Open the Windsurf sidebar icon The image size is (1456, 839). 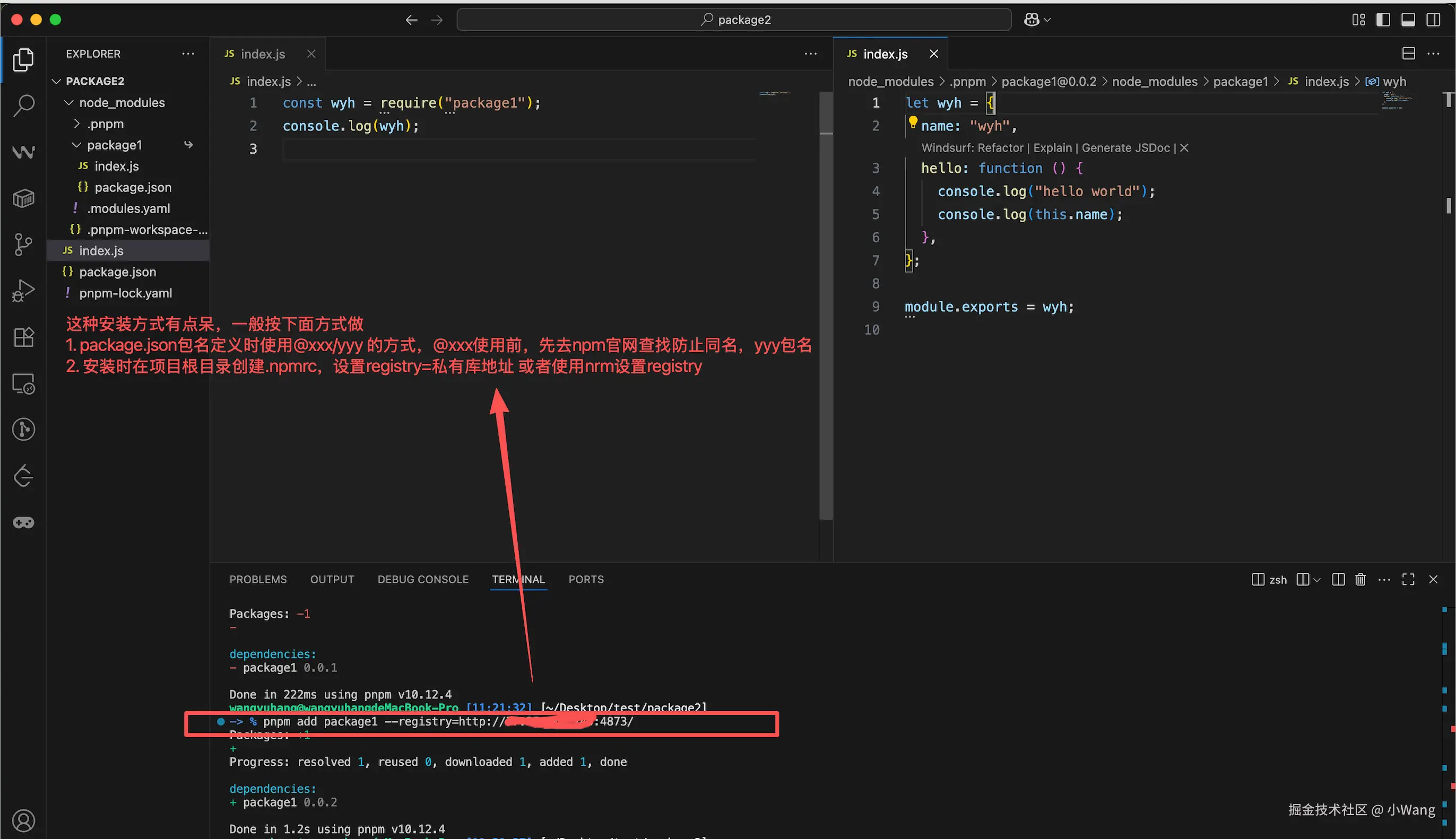click(x=24, y=152)
